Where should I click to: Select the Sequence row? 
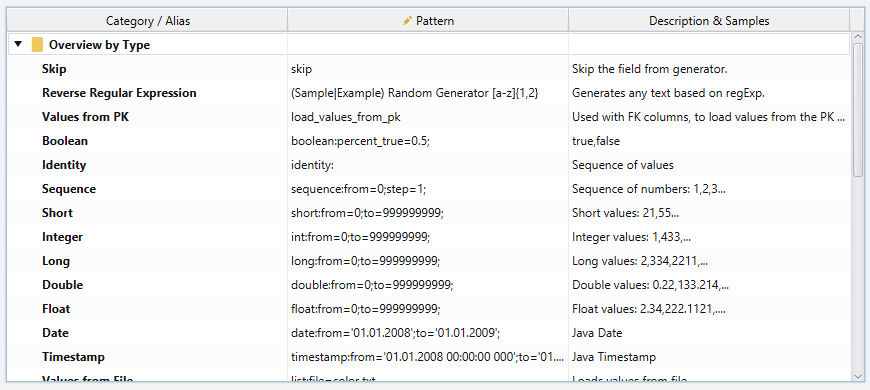[x=428, y=189]
